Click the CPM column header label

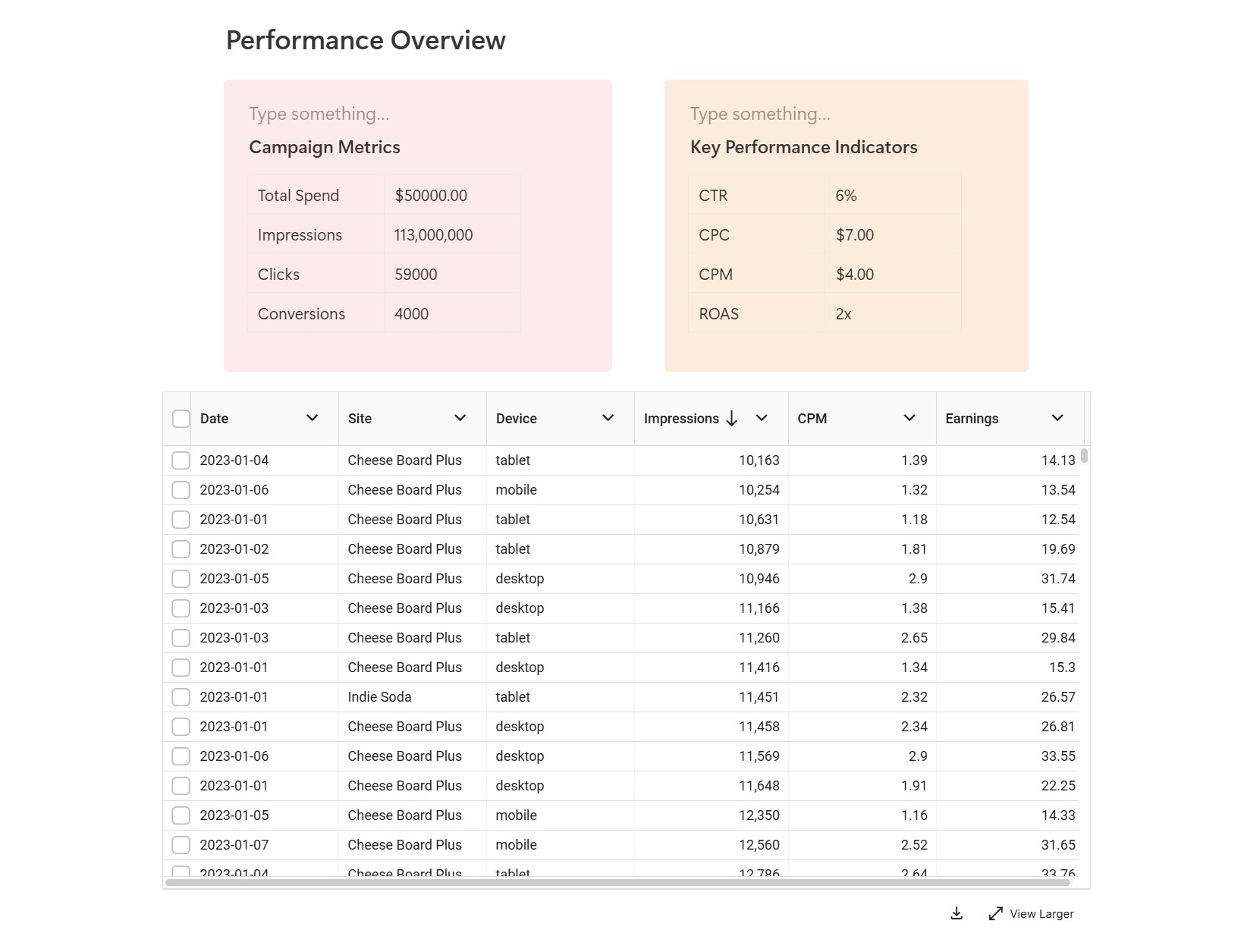(812, 419)
